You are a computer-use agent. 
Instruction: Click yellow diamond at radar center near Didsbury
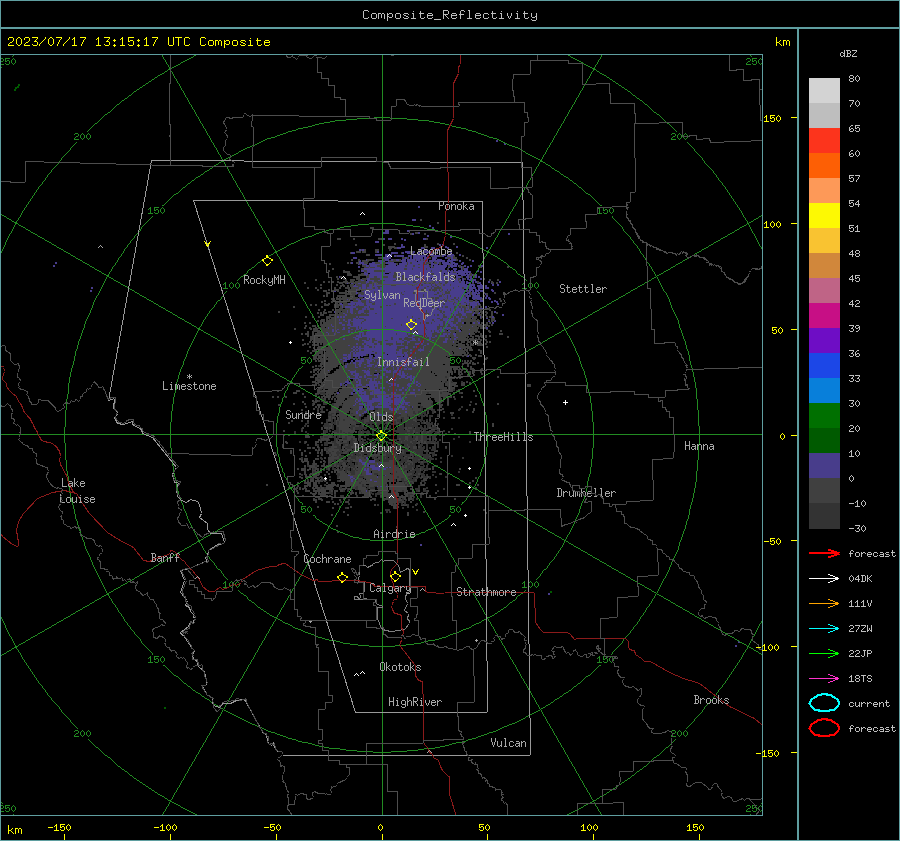(381, 436)
